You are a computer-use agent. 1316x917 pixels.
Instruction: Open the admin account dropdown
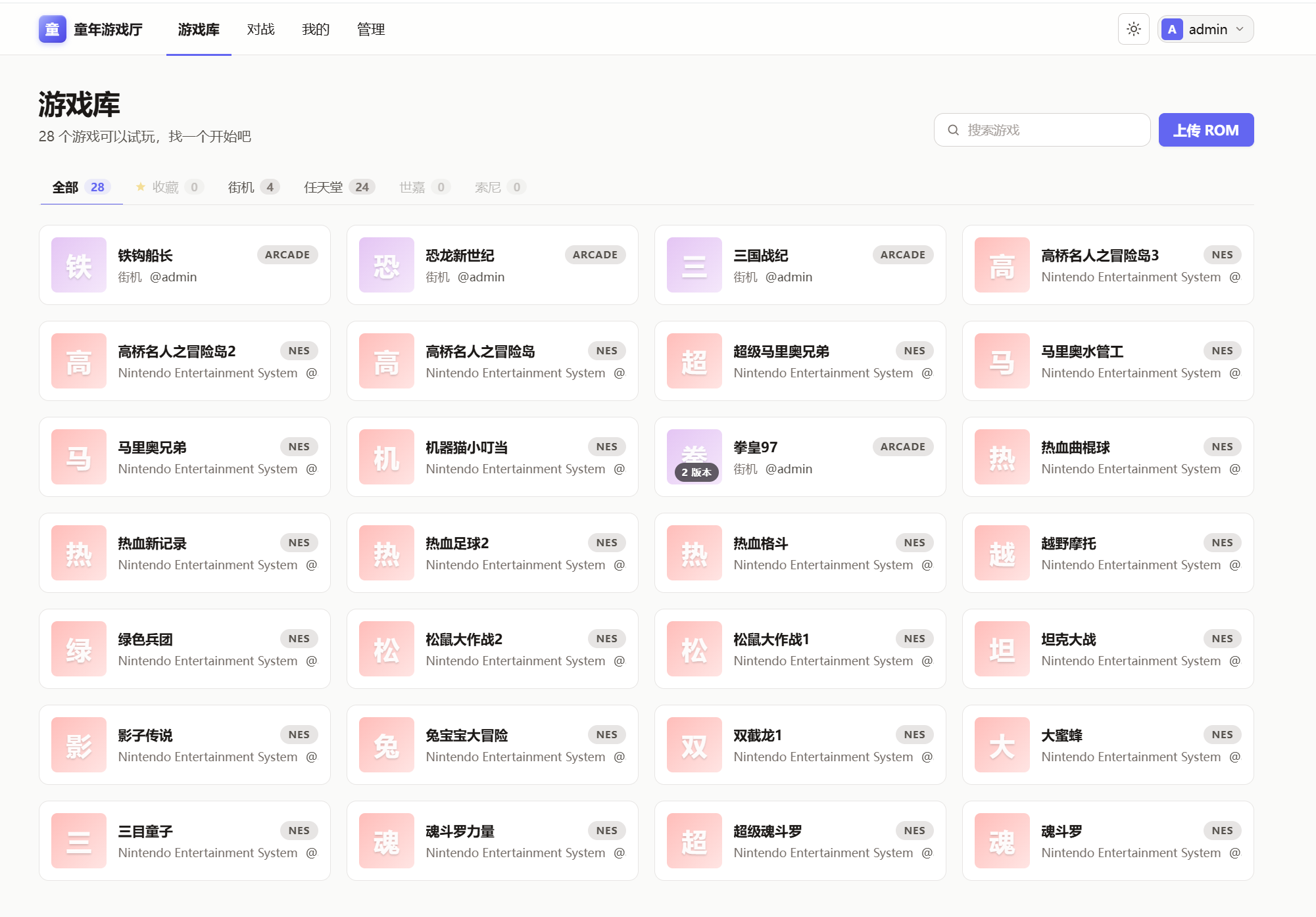1204,29
